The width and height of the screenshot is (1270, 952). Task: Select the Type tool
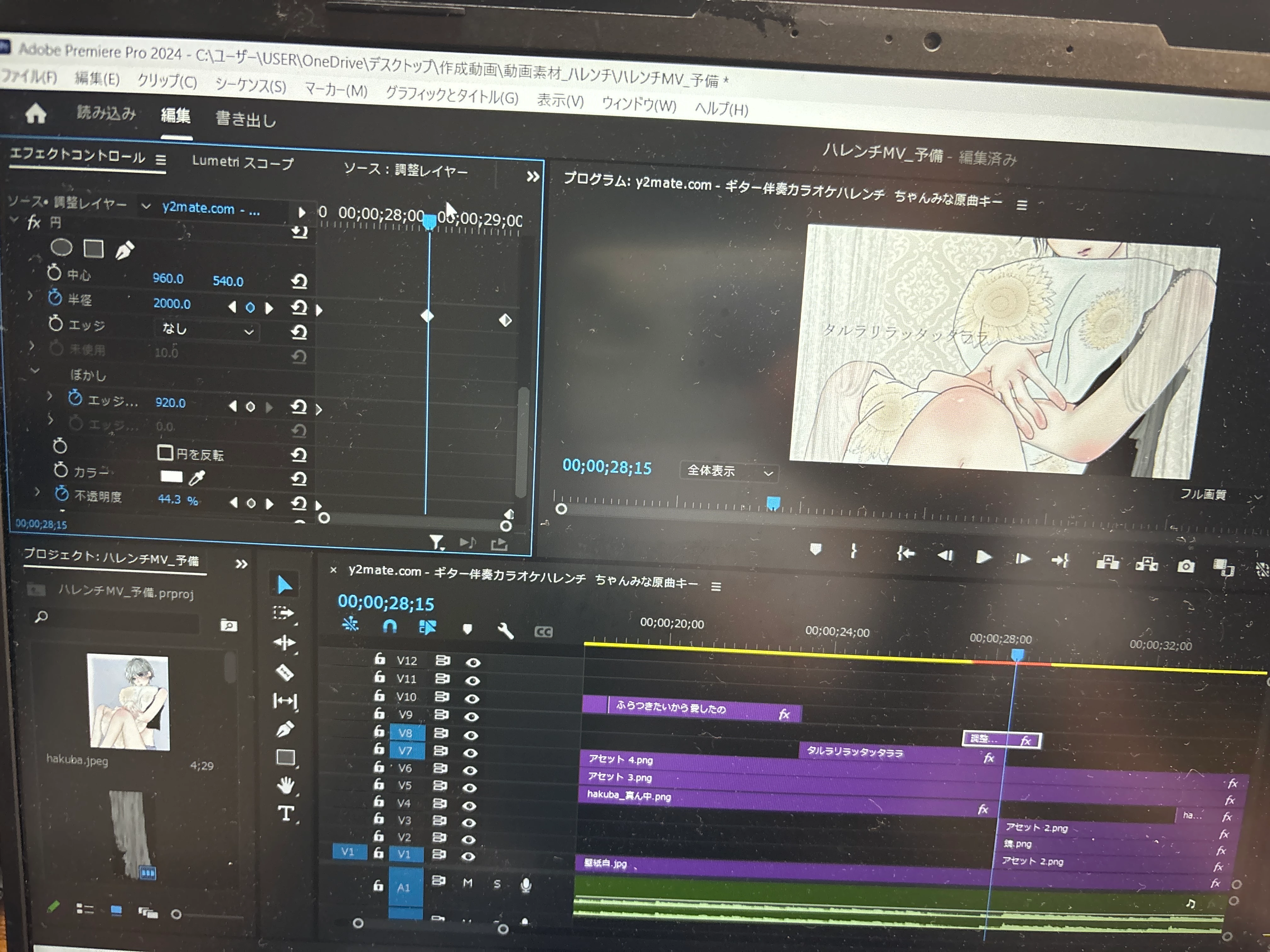tap(286, 814)
